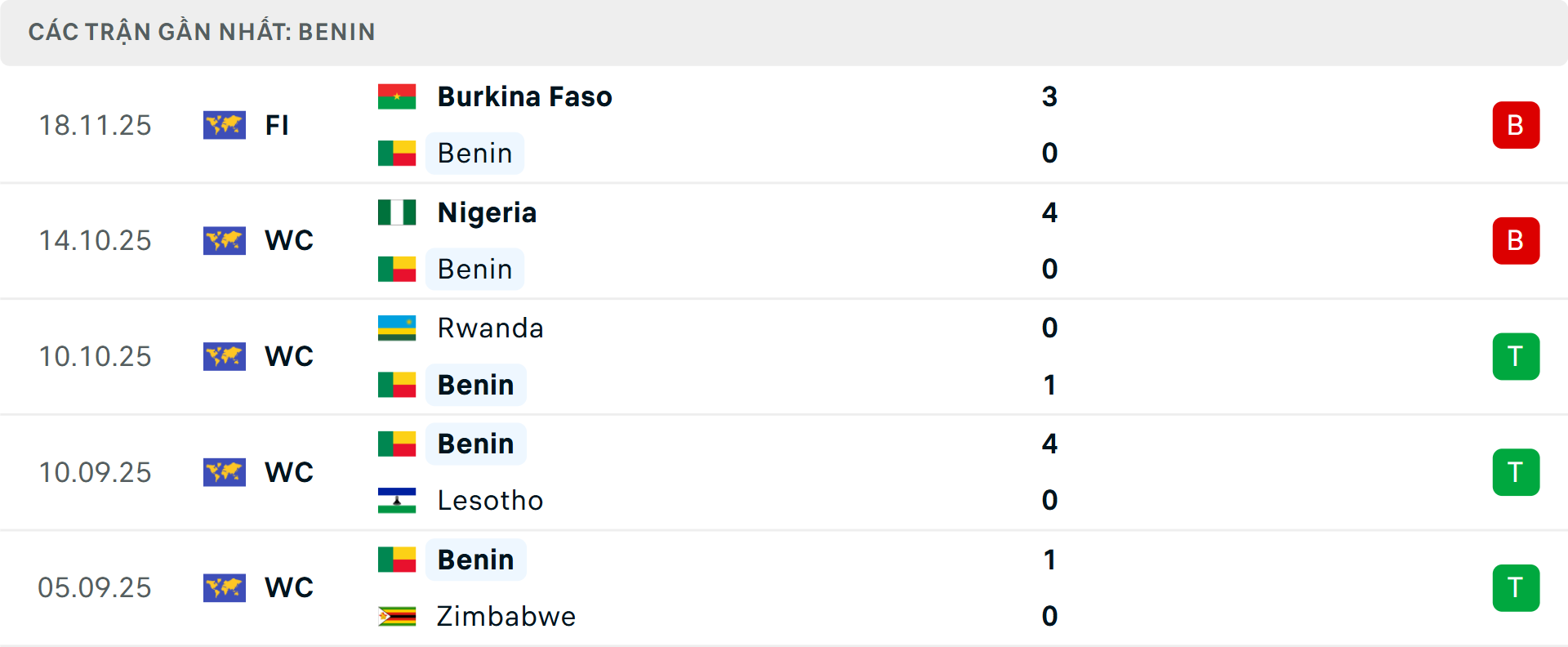Open the Zimbabwe team link
The image size is (1568, 647).
point(506,616)
